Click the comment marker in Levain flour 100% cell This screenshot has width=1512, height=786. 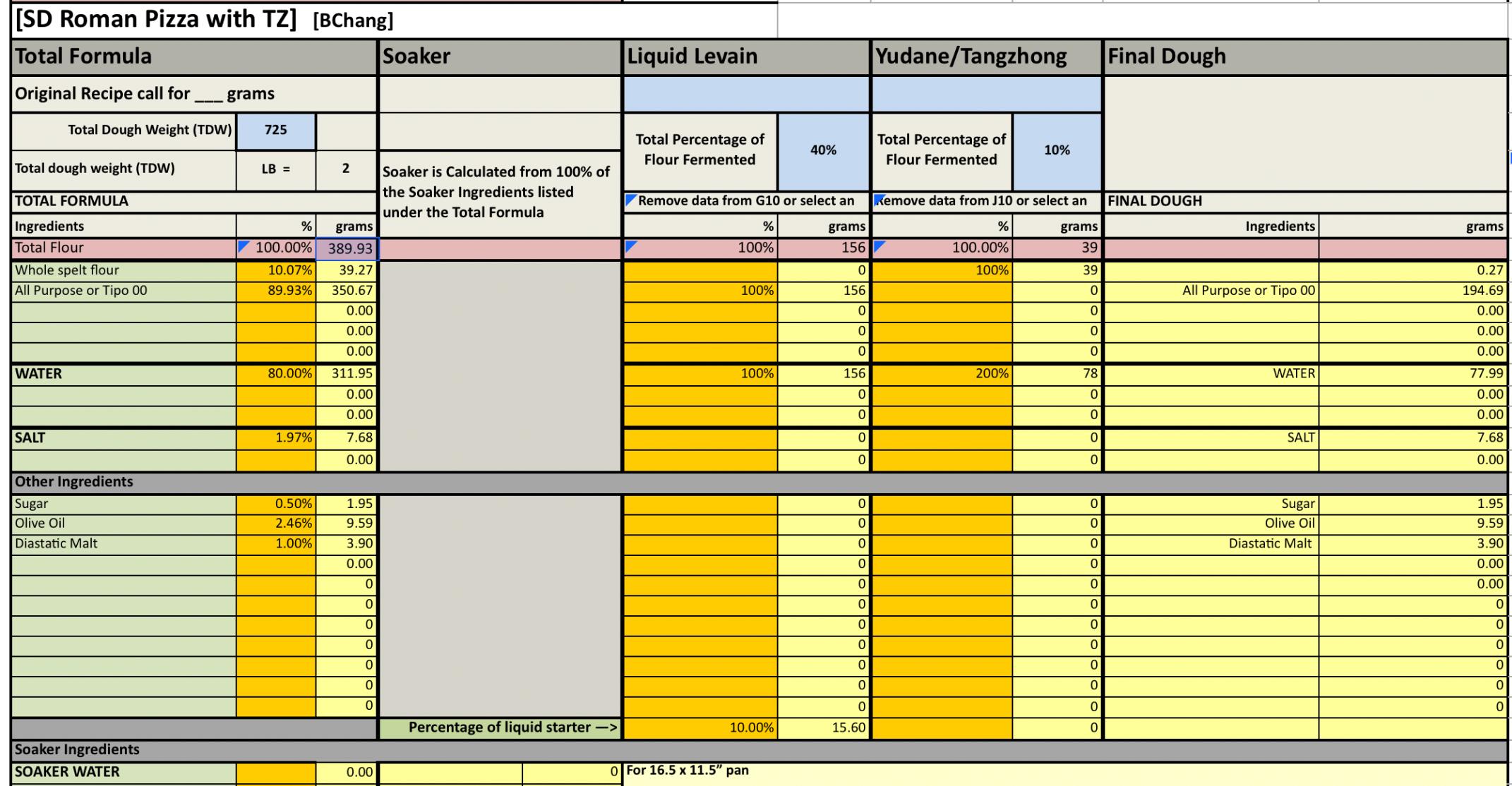coord(630,246)
